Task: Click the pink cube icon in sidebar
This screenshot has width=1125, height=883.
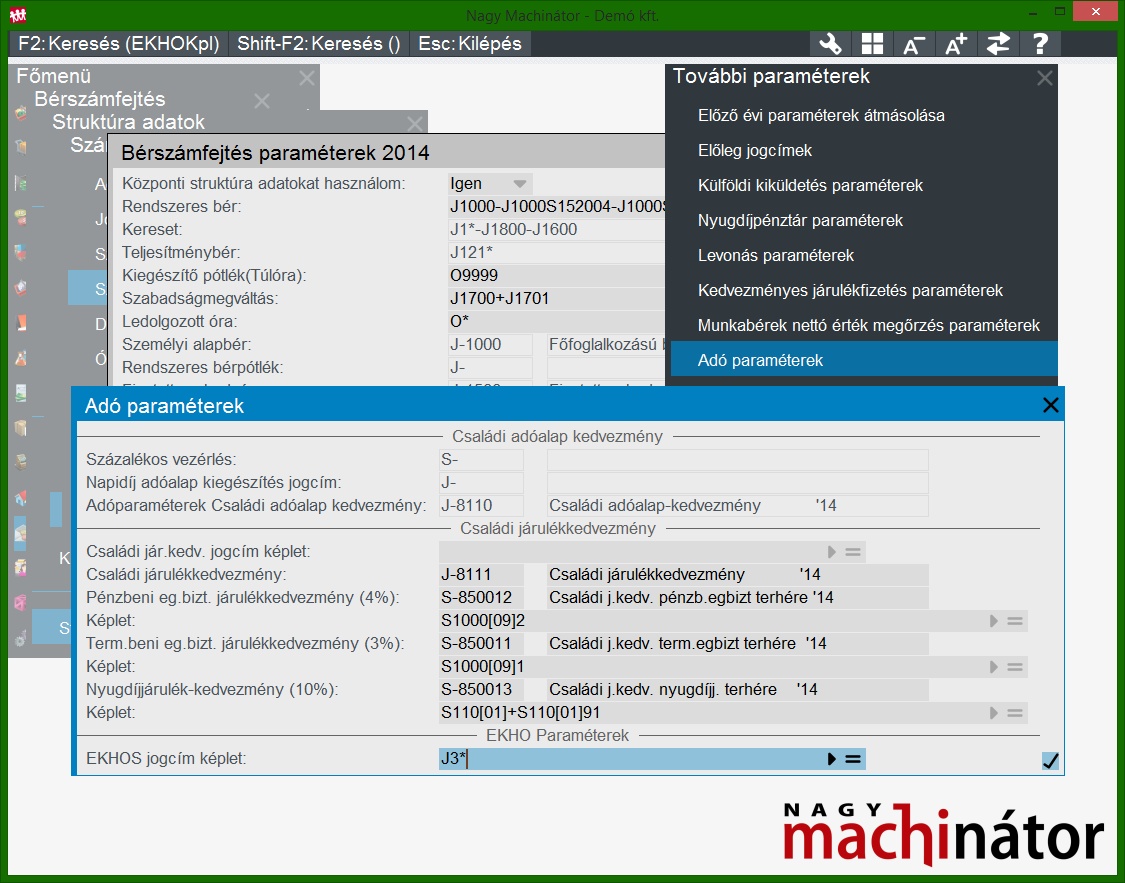Action: point(21,603)
